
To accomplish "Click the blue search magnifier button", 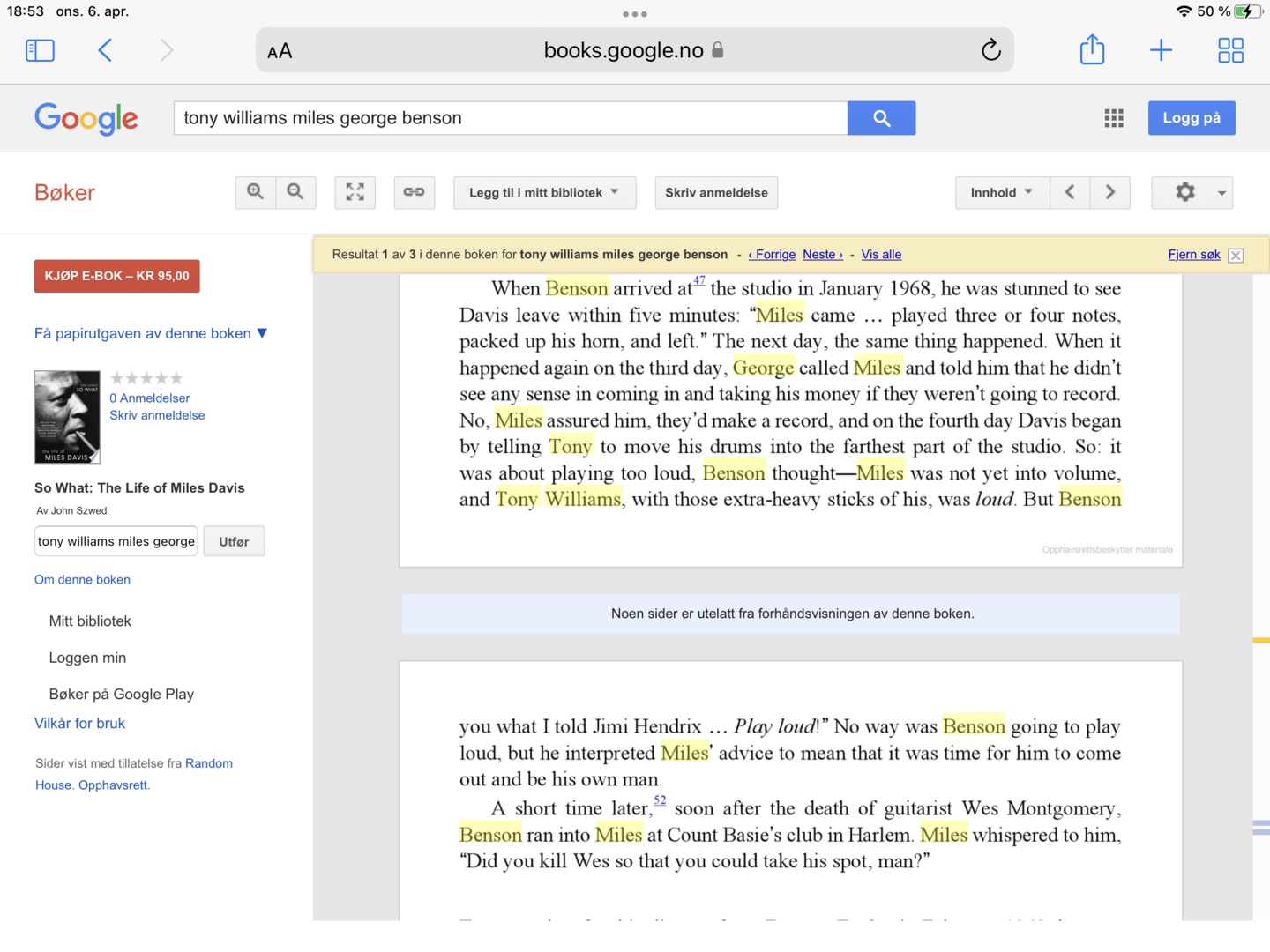I will pyautogui.click(x=881, y=118).
